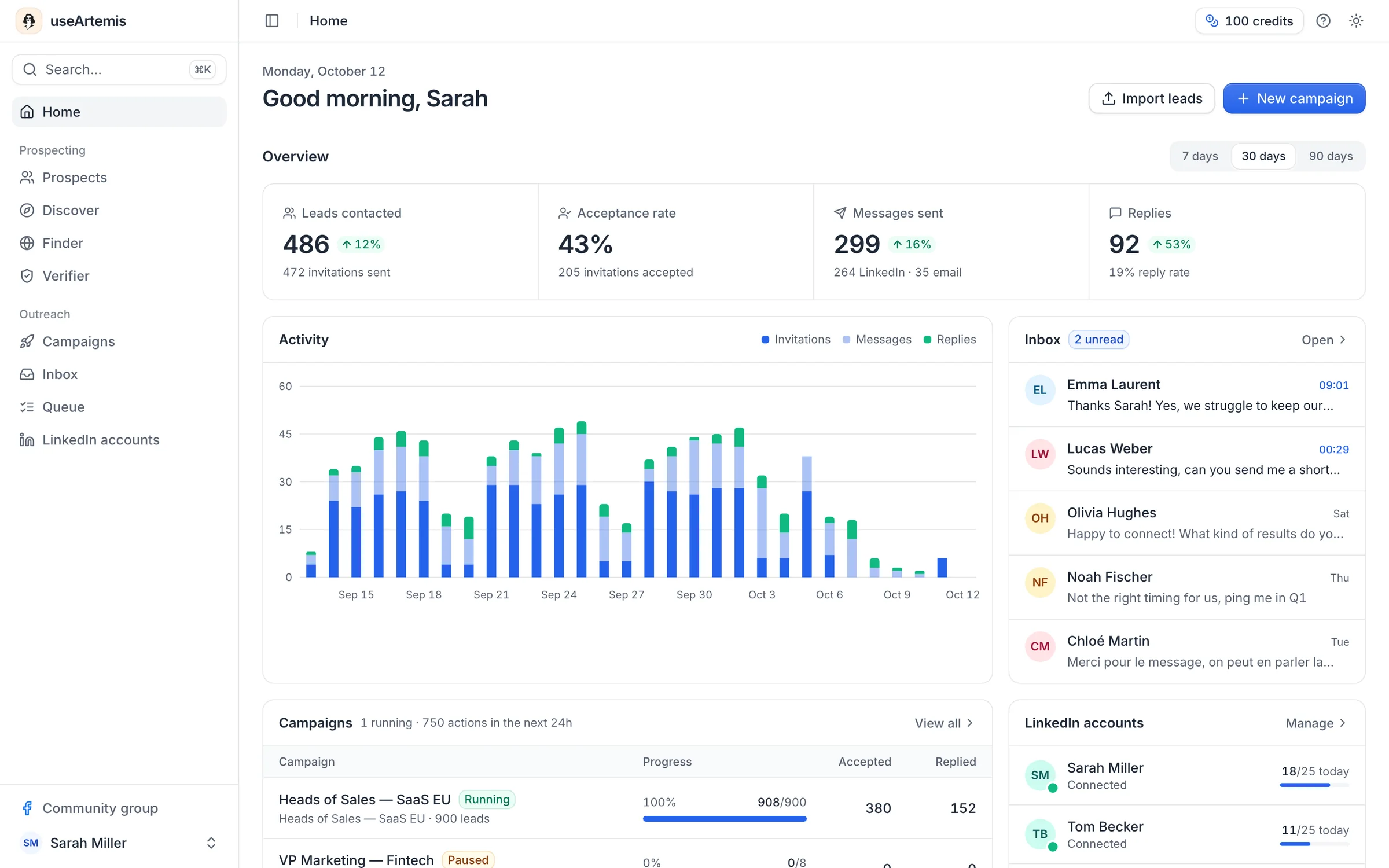The width and height of the screenshot is (1389, 868).
Task: Click the Replies speech bubble icon
Action: tap(1115, 213)
